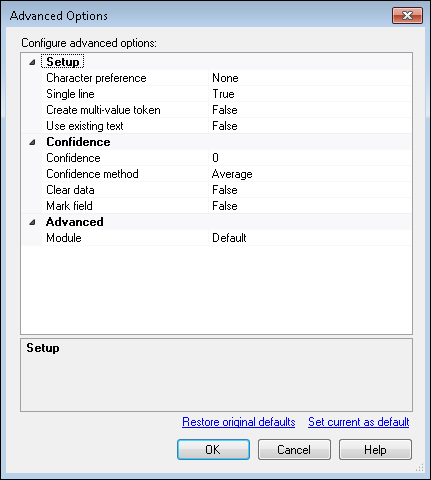
Task: Select the Character preference property row
Action: coord(227,78)
